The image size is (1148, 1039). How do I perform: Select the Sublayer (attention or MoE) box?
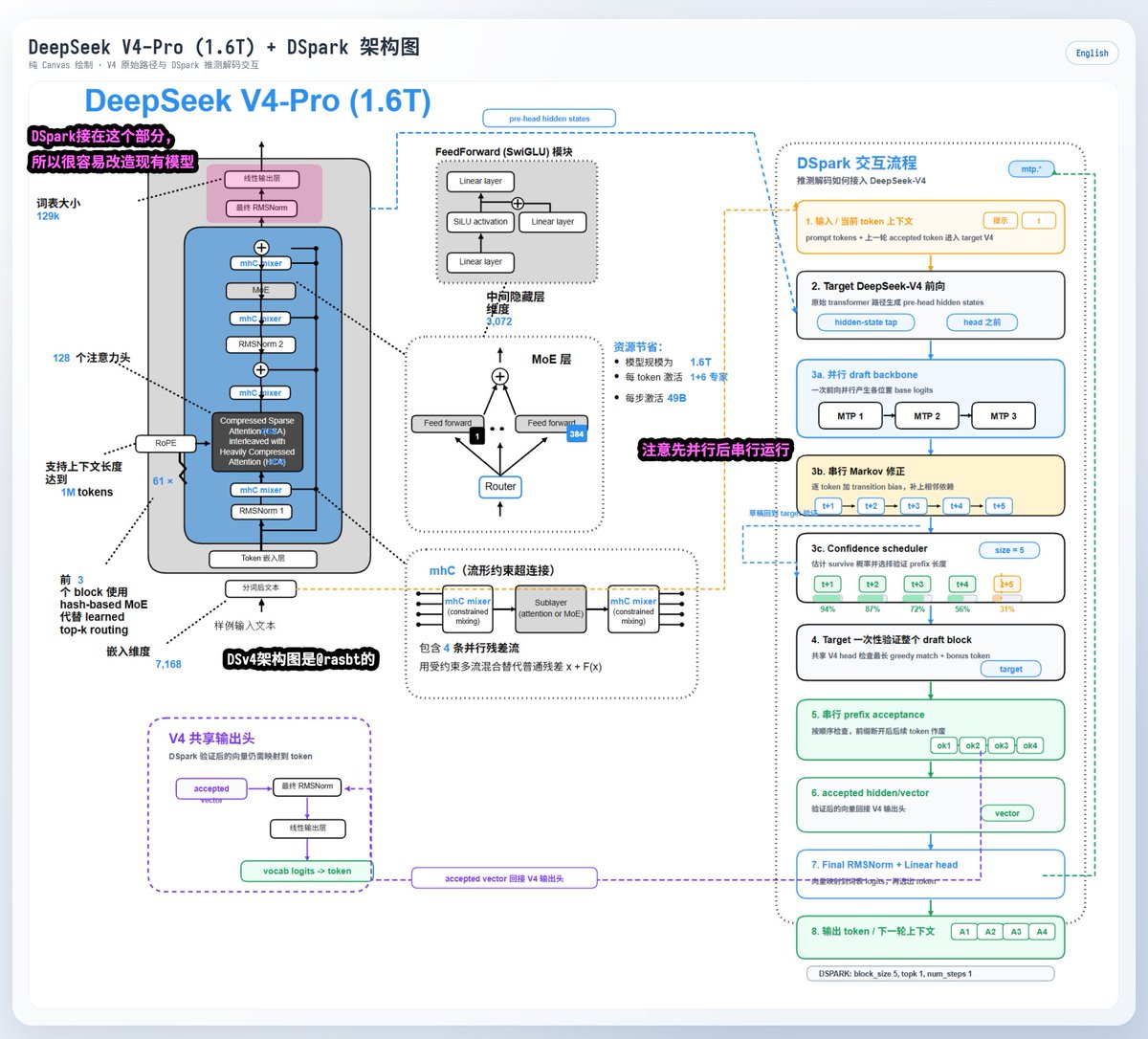click(551, 608)
